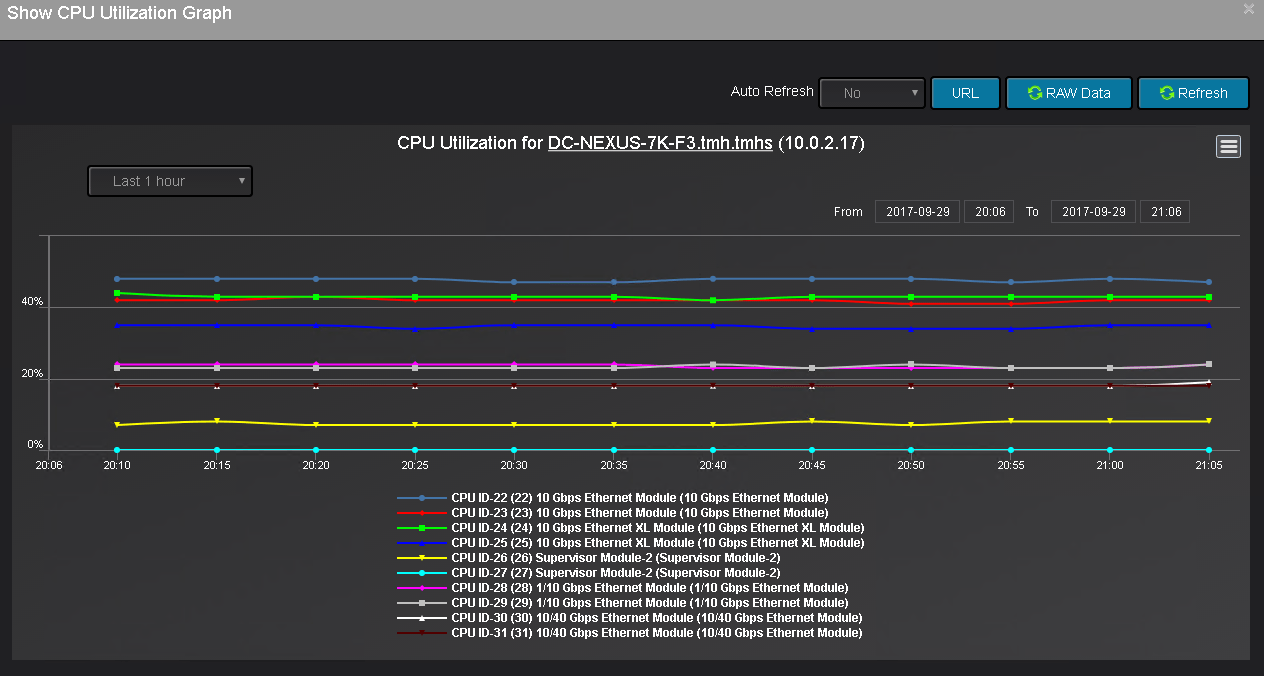Open the chart export hamburger menu

[1228, 146]
